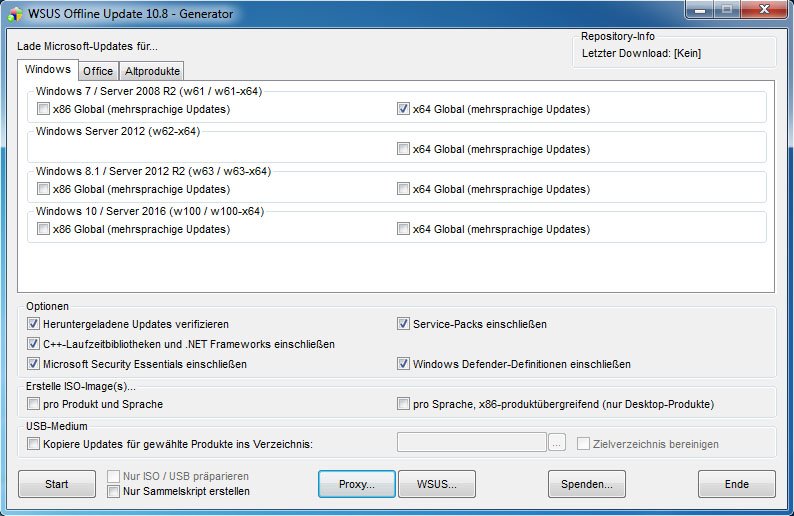Toggle Service-Packs einschließen option
The width and height of the screenshot is (794, 516).
click(403, 324)
